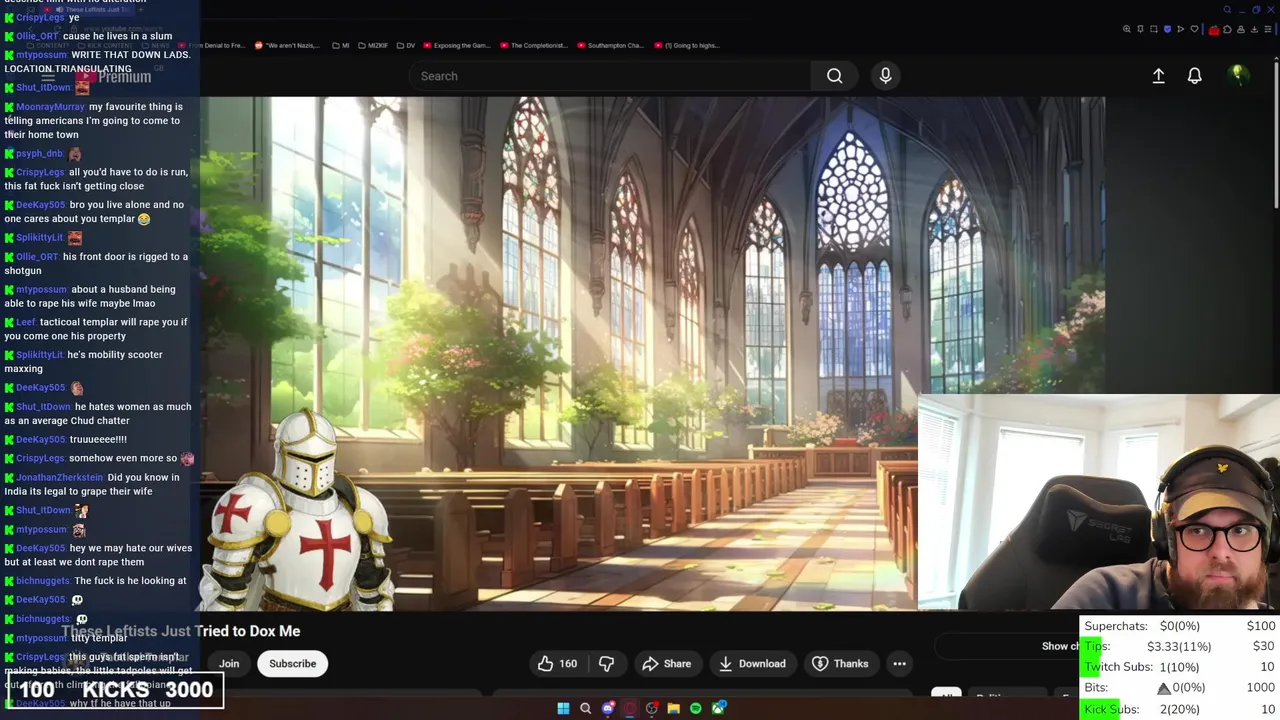Image resolution: width=1280 pixels, height=720 pixels.
Task: Open YouTube notifications bell
Action: (x=1194, y=76)
